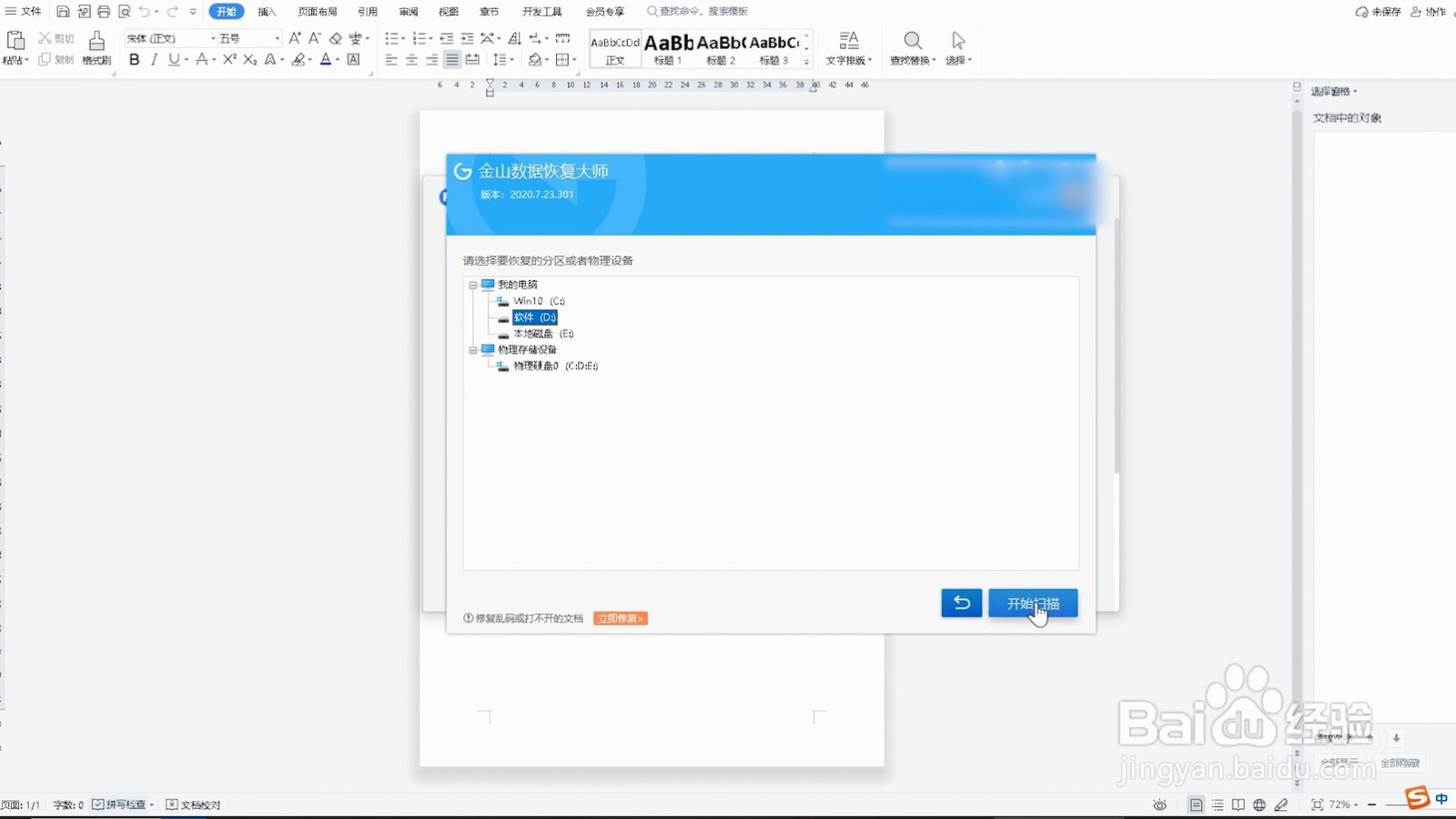Viewport: 1456px width, 819px height.
Task: Click the eye protection mode icon
Action: click(x=1159, y=804)
